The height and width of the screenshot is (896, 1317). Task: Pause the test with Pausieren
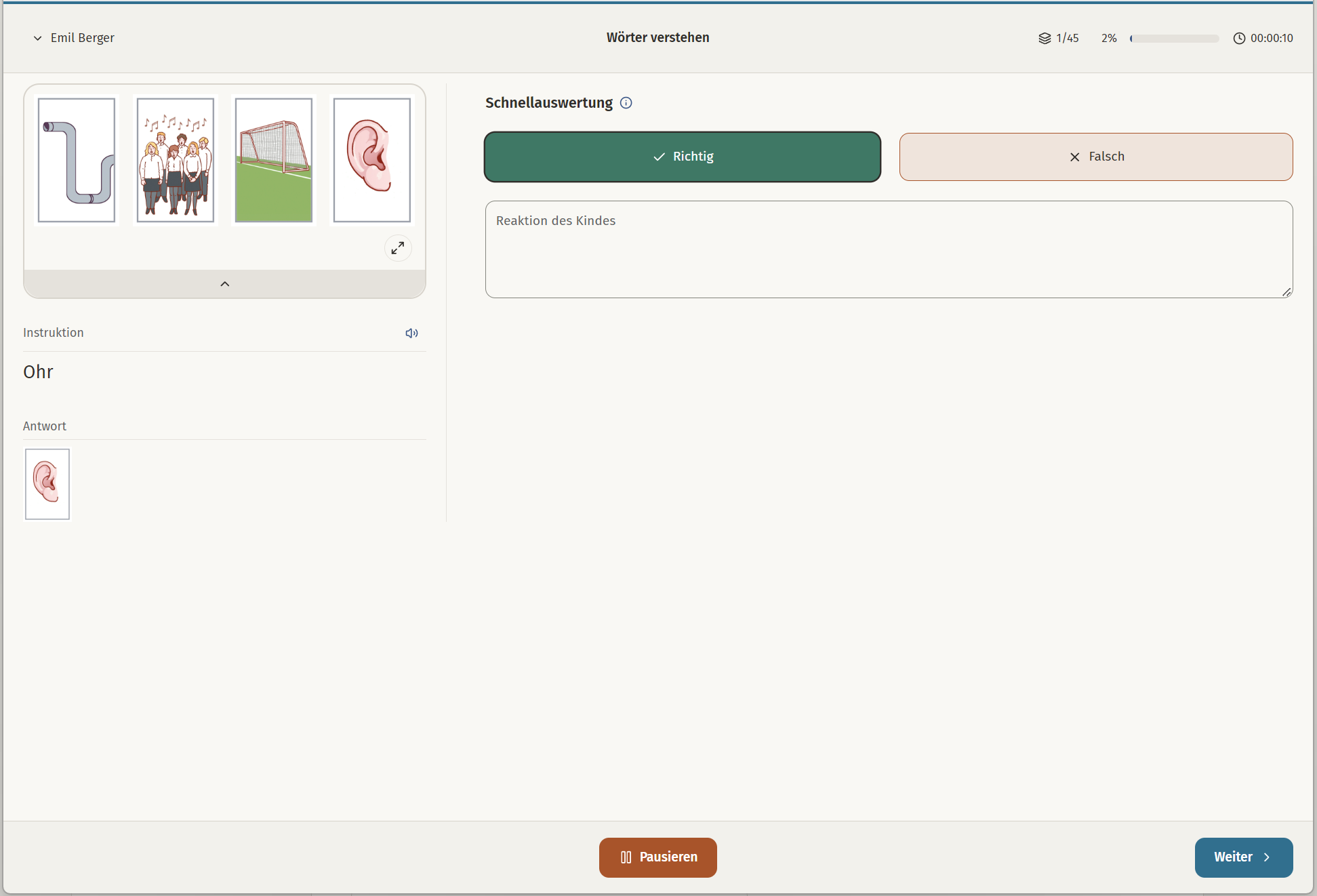point(657,857)
